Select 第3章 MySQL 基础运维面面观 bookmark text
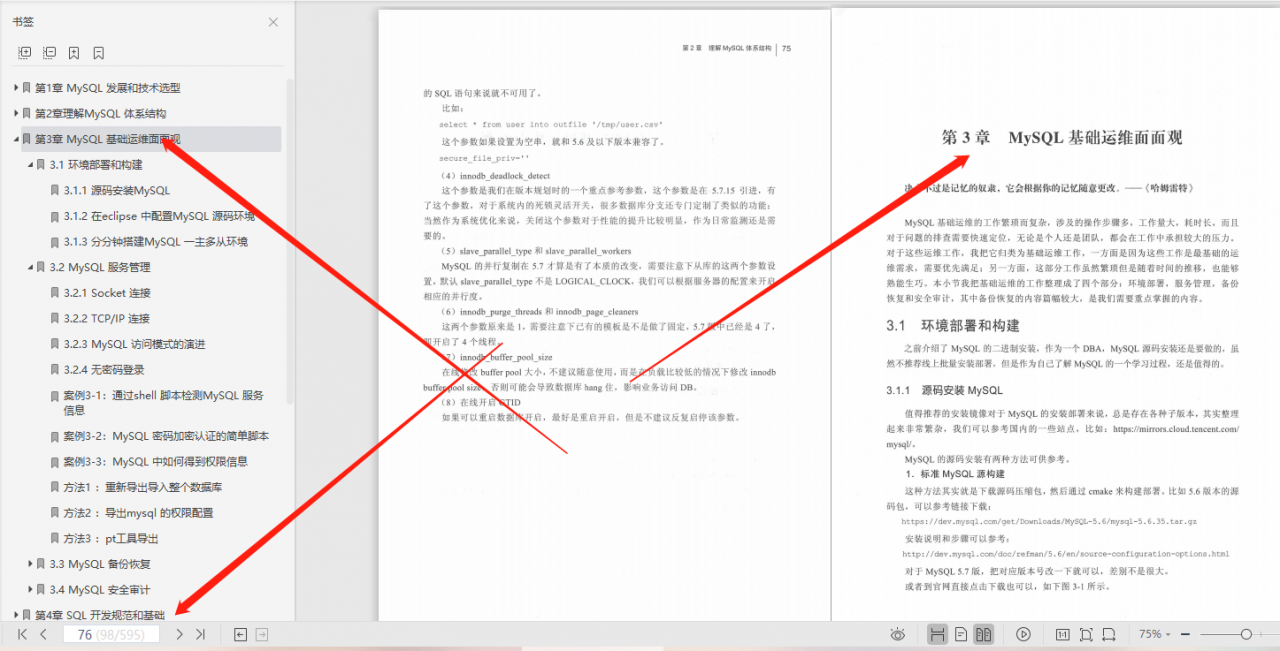Image resolution: width=1280 pixels, height=651 pixels. [x=108, y=139]
